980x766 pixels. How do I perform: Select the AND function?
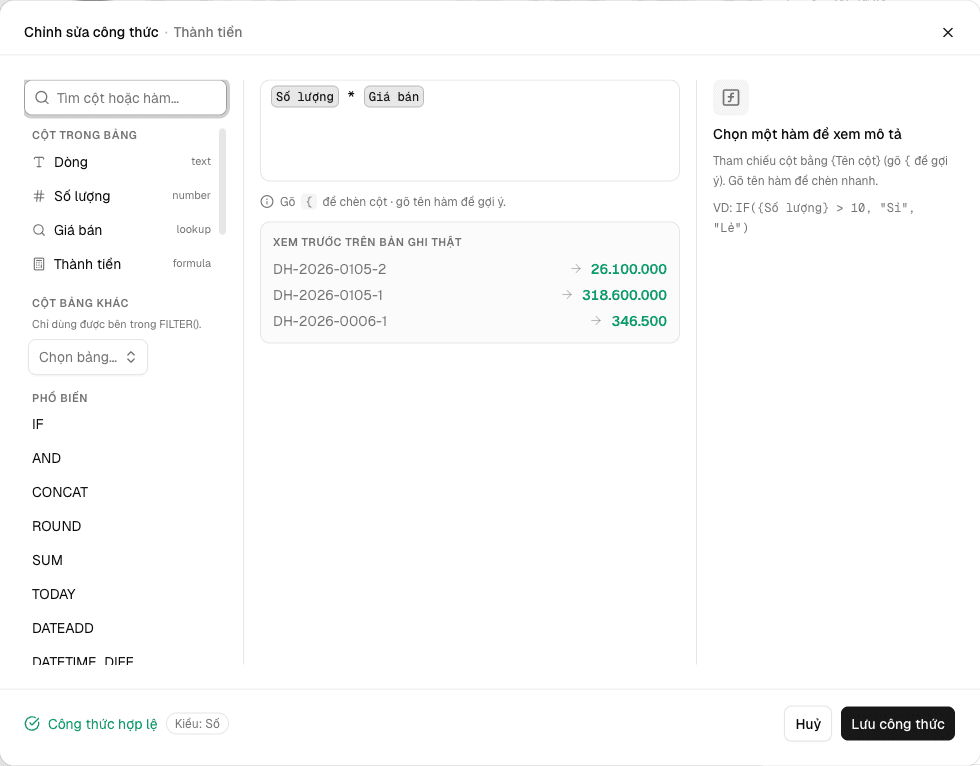click(x=46, y=458)
